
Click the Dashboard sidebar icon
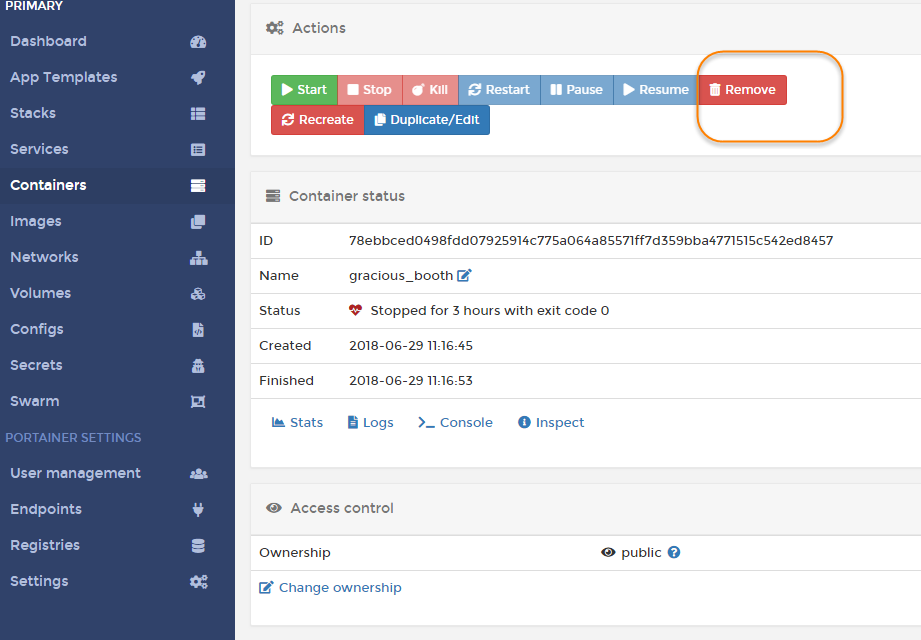(x=198, y=41)
